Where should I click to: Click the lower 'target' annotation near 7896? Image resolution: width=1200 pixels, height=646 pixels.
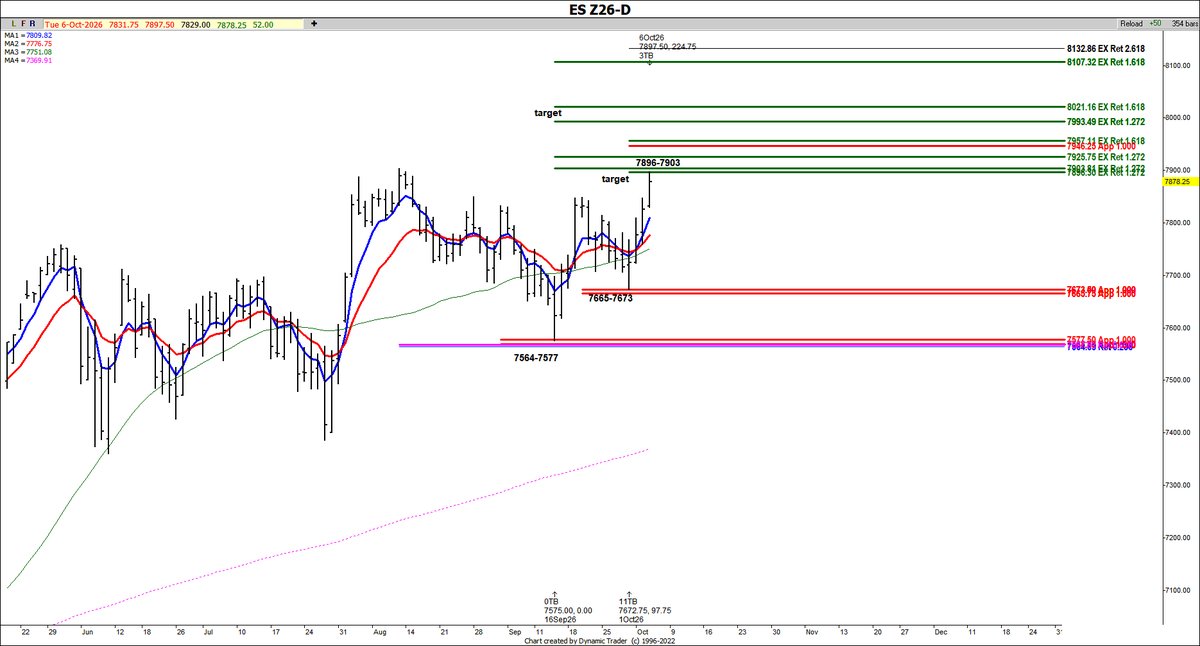click(x=615, y=178)
